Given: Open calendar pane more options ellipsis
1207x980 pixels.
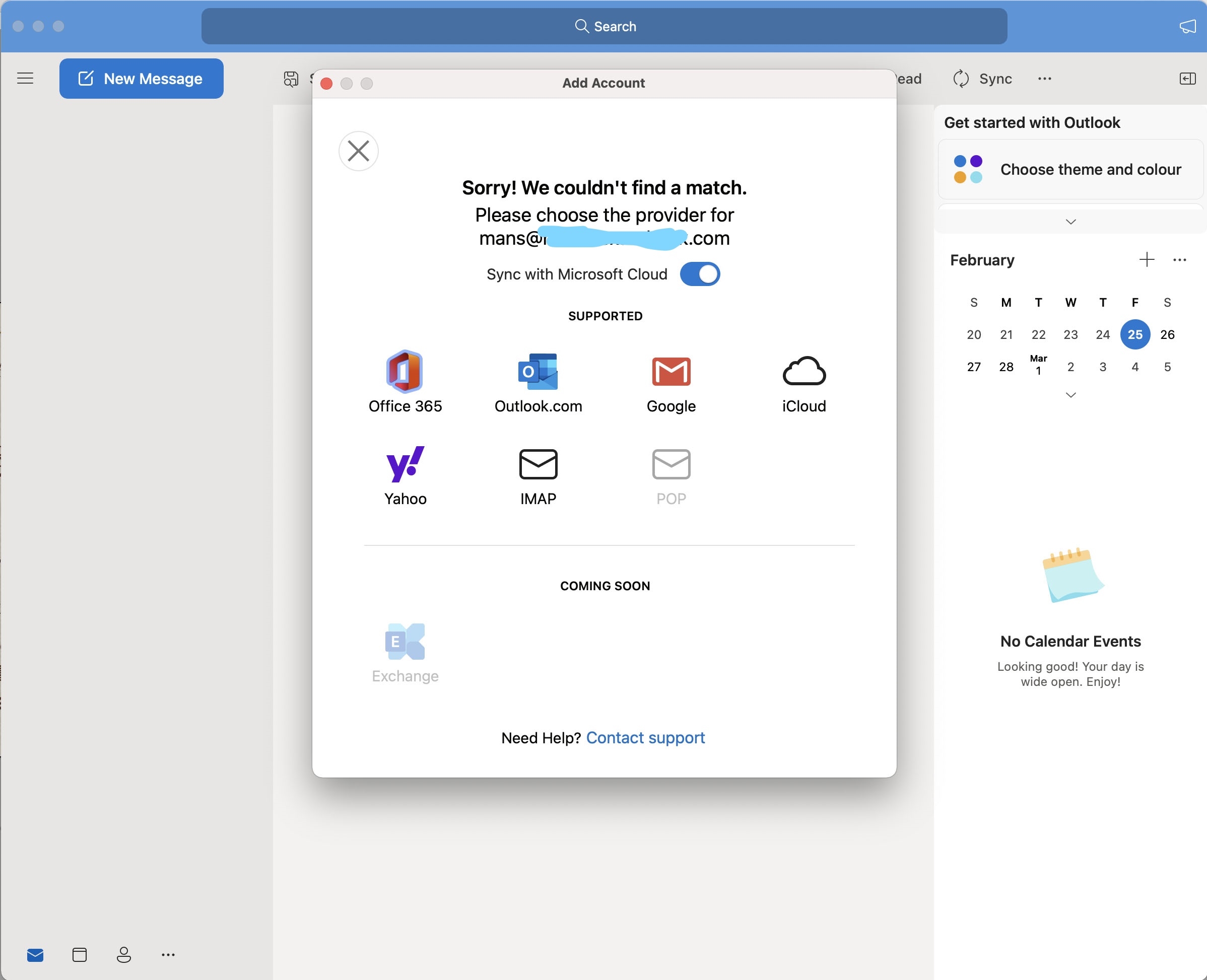Looking at the screenshot, I should 1179,260.
